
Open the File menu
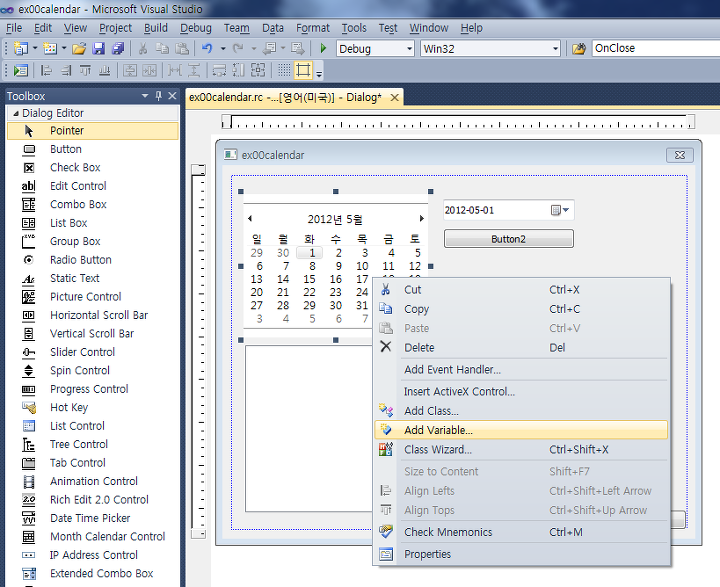point(14,28)
